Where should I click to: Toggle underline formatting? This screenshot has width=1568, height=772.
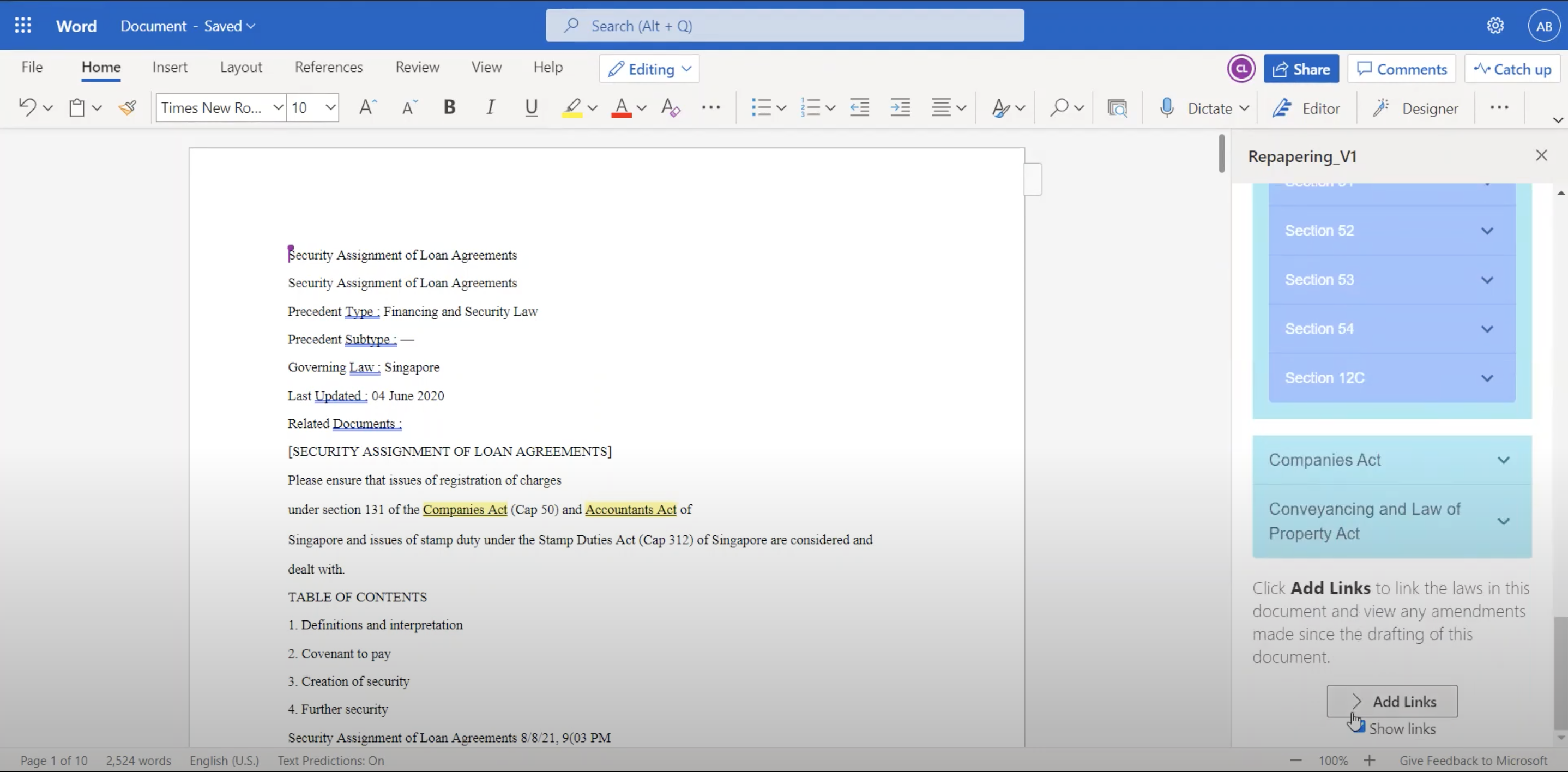coord(531,108)
